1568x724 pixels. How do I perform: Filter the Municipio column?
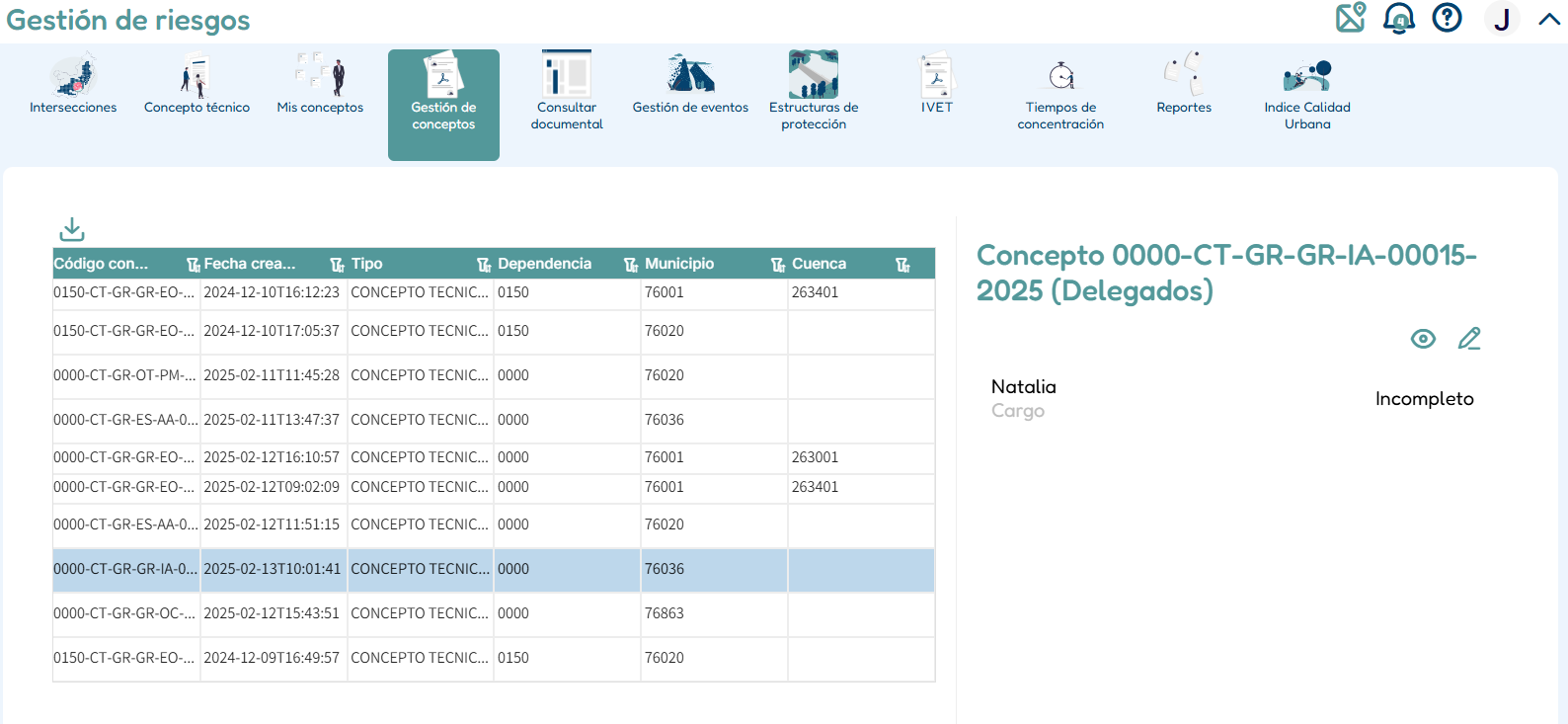pos(778,265)
